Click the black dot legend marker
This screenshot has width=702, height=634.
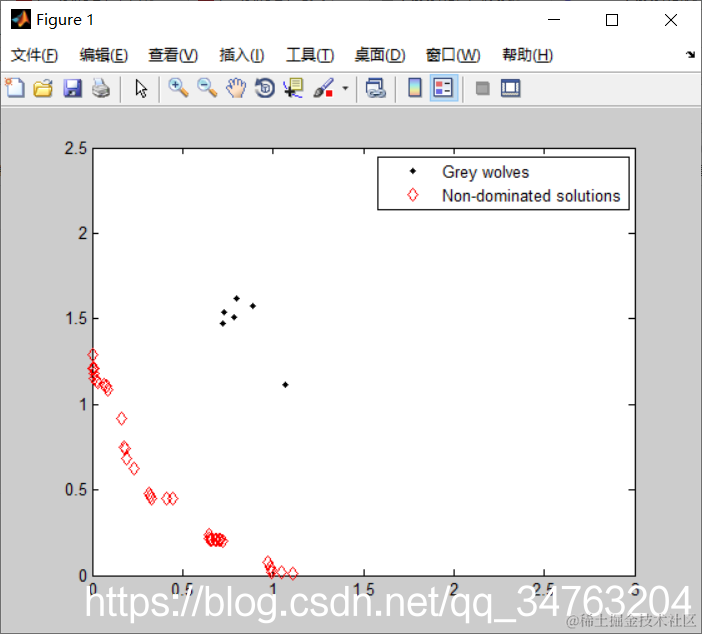413,171
